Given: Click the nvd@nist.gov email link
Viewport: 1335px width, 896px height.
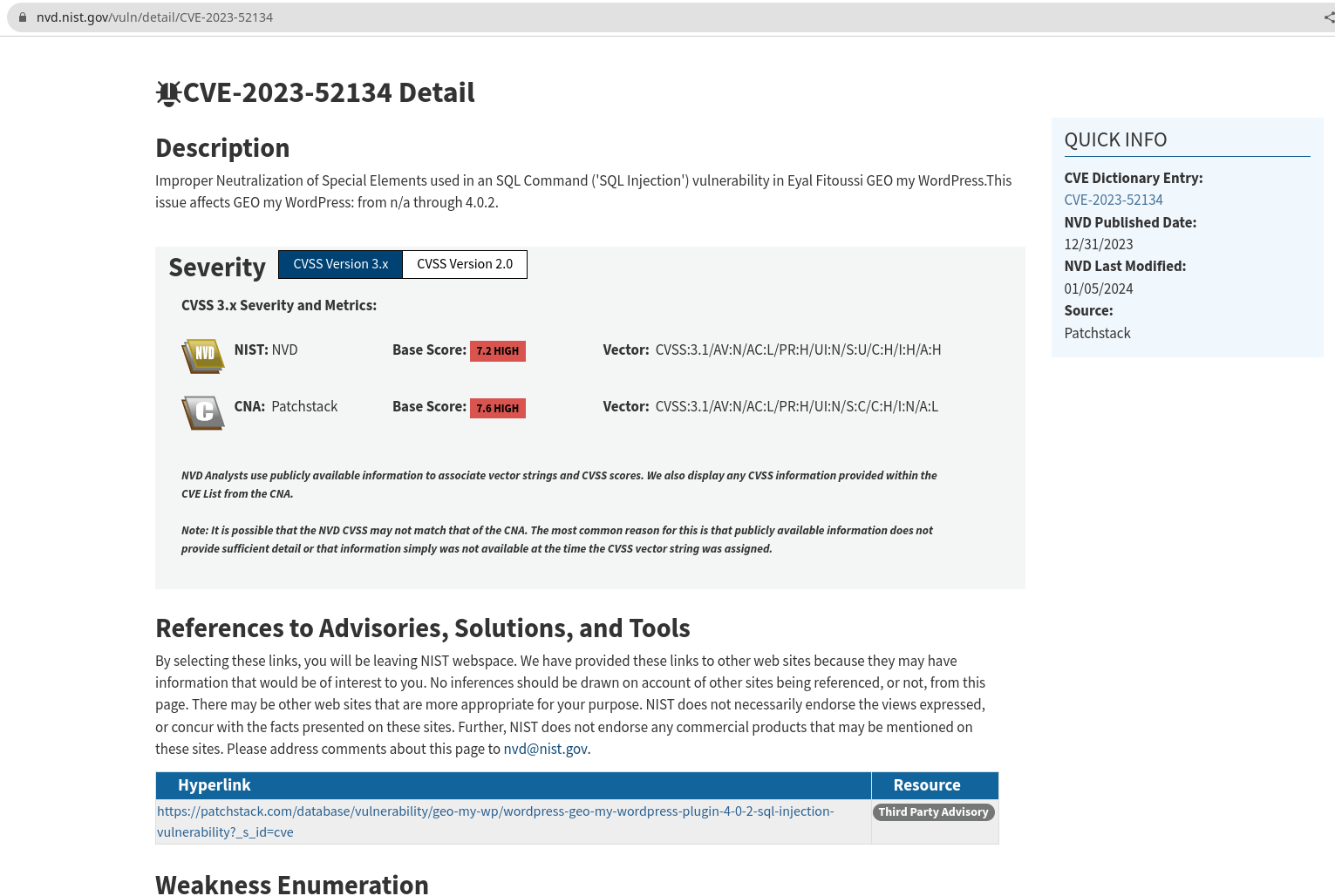Looking at the screenshot, I should [x=545, y=750].
